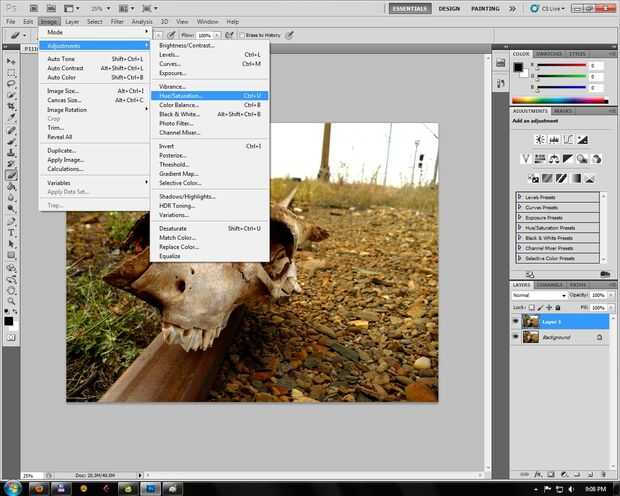Image resolution: width=620 pixels, height=496 pixels.
Task: Choose Hue/Saturation from Adjustments submenu
Action: pos(210,96)
